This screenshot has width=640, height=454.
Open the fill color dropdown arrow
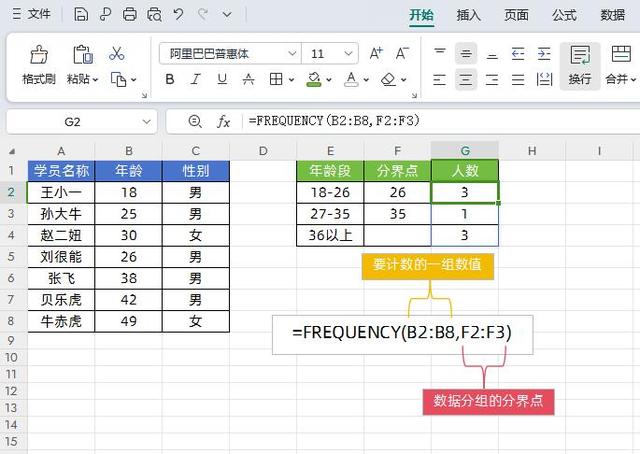[x=329, y=80]
